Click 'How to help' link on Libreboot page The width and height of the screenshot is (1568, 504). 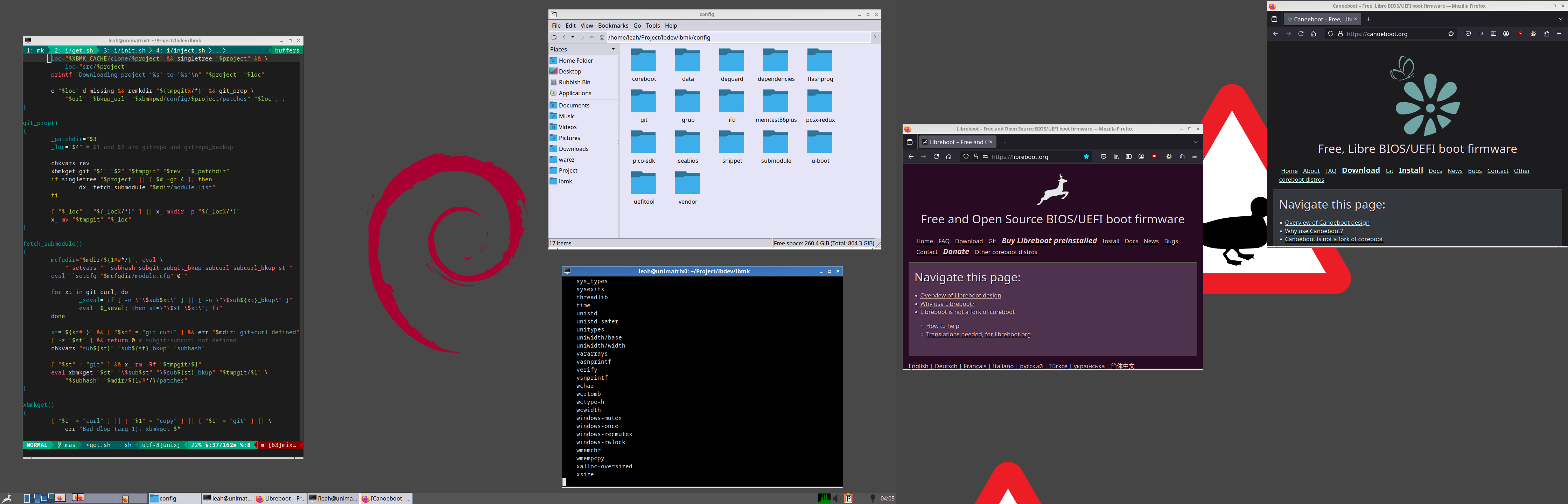pyautogui.click(x=942, y=325)
